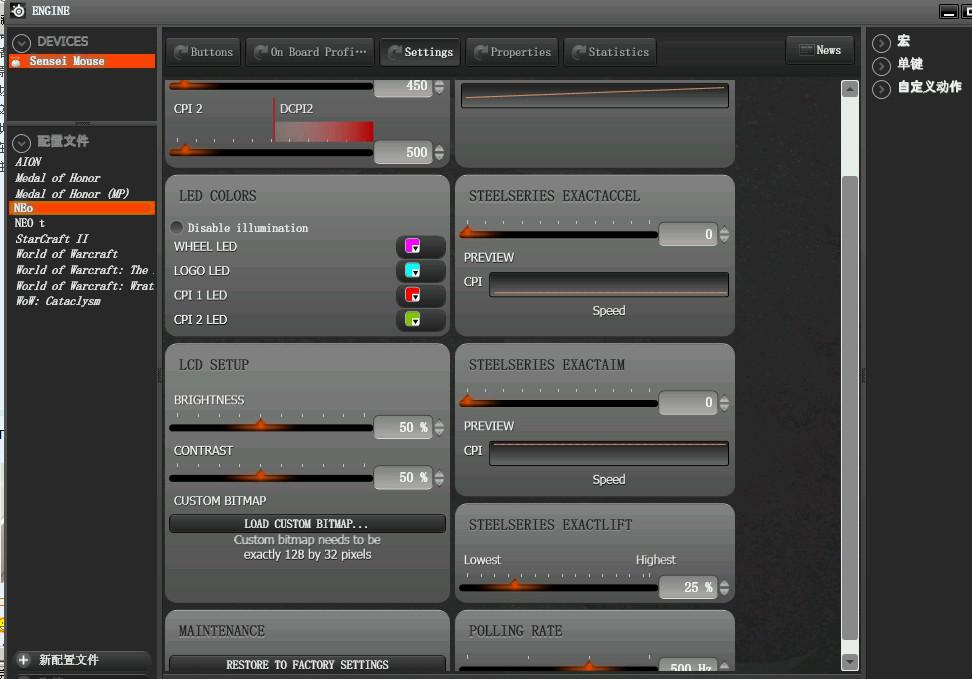Collapse the 配置文件 profiles section arrow
The image size is (972, 679).
(x=22, y=143)
